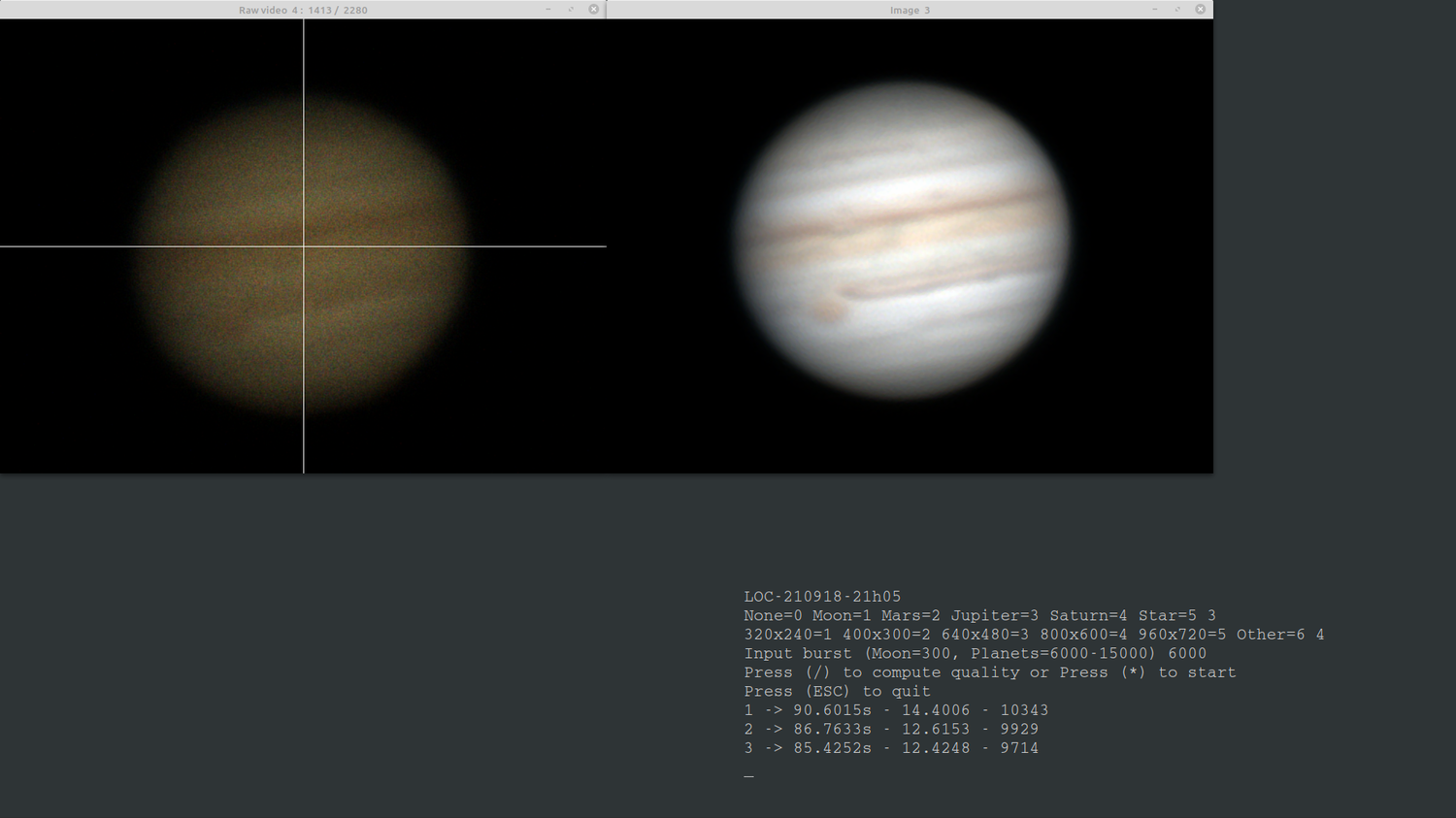This screenshot has width=1456, height=818.
Task: Click the blinking terminal cursor underscore
Action: tap(747, 775)
